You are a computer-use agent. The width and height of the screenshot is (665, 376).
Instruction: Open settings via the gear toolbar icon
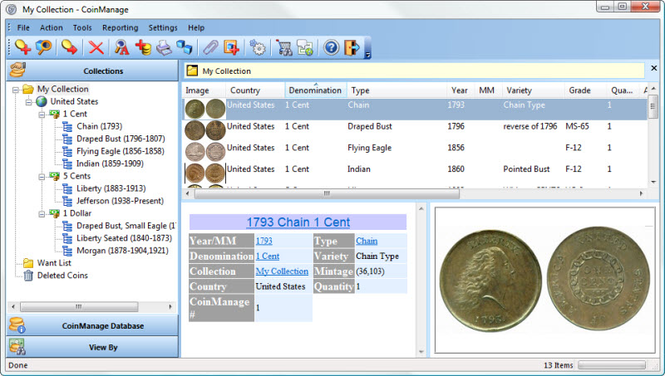click(257, 47)
